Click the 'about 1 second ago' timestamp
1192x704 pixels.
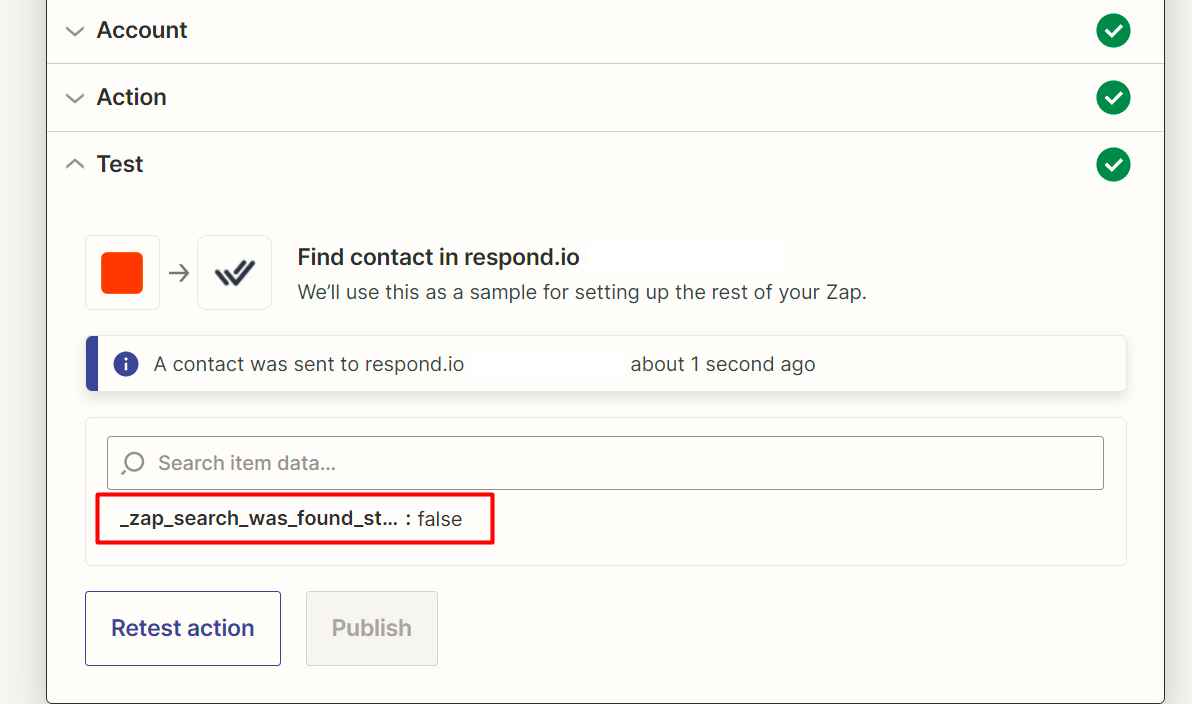723,364
